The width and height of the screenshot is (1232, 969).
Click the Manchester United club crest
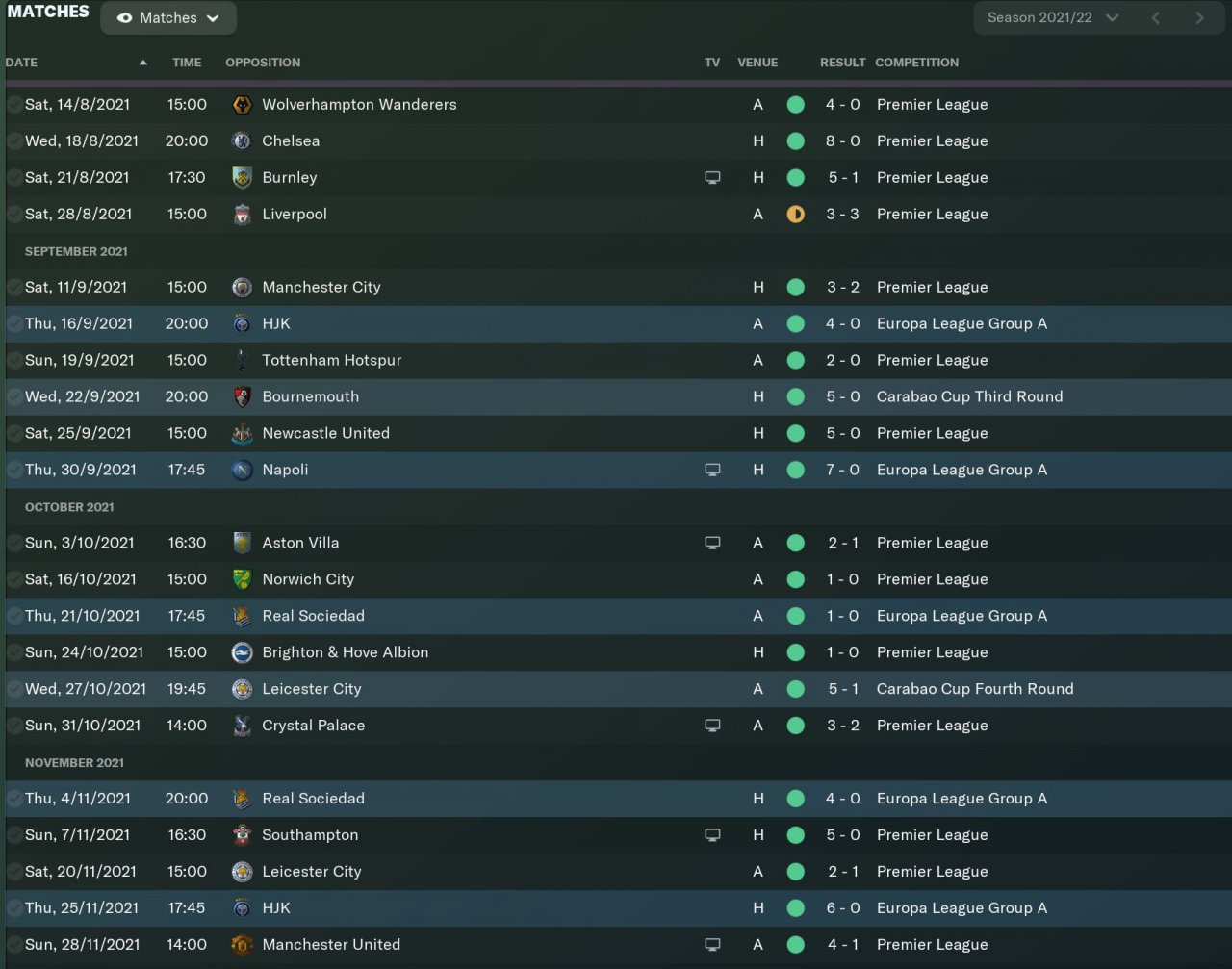click(x=243, y=945)
